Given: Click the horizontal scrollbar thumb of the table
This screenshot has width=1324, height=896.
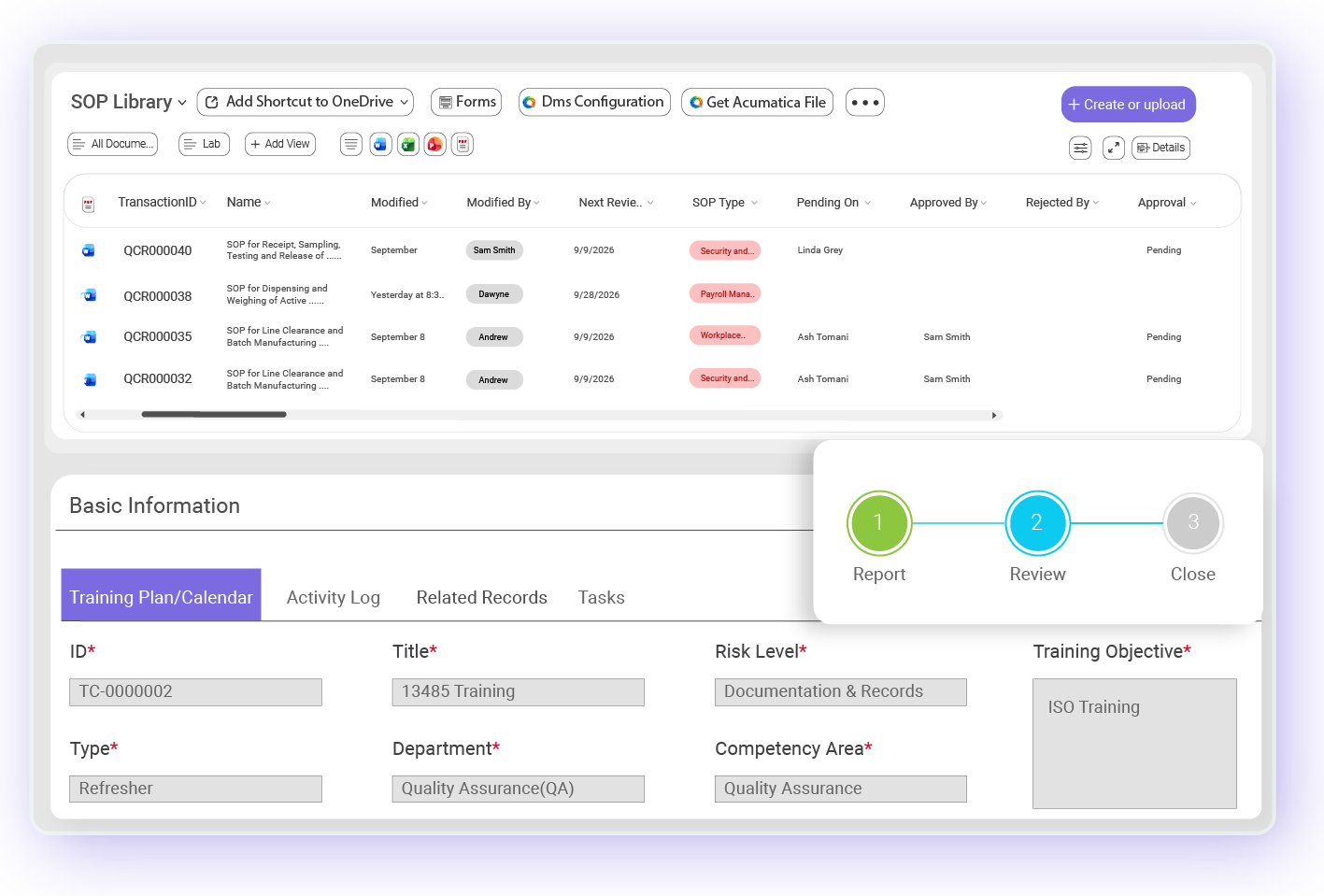Looking at the screenshot, I should click(x=214, y=415).
